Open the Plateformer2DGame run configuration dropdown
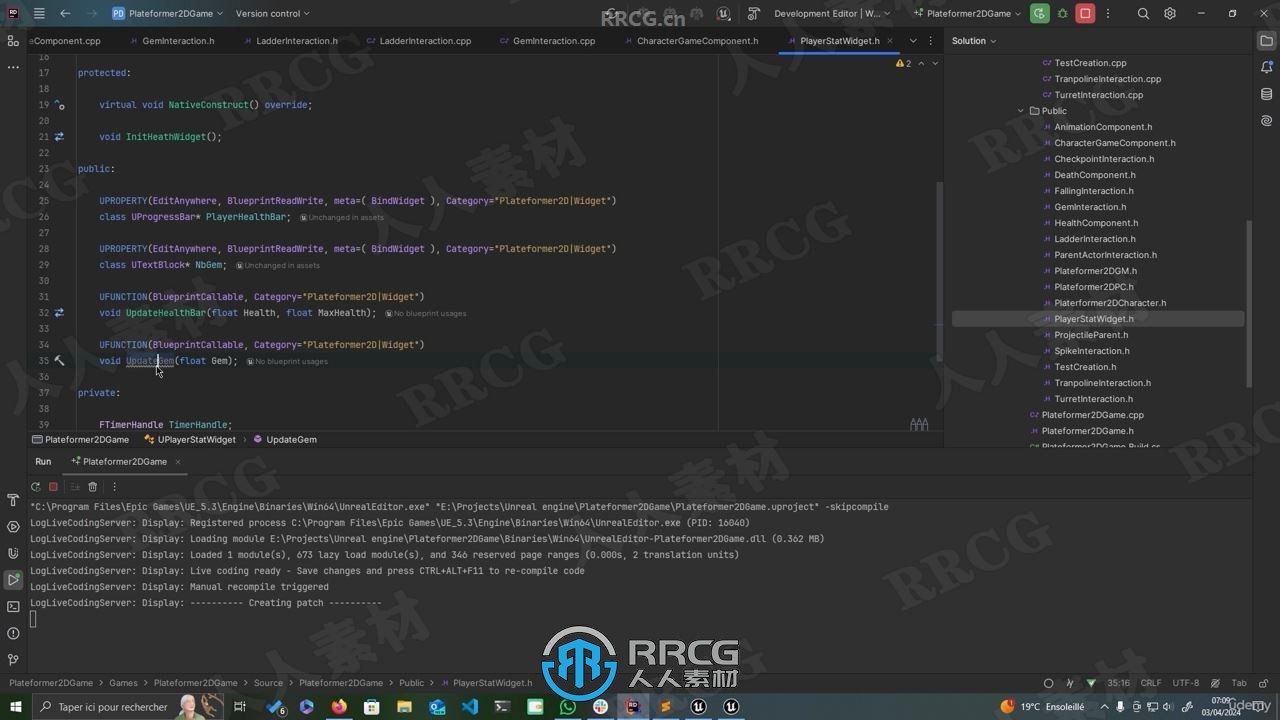1280x720 pixels. pos(968,13)
